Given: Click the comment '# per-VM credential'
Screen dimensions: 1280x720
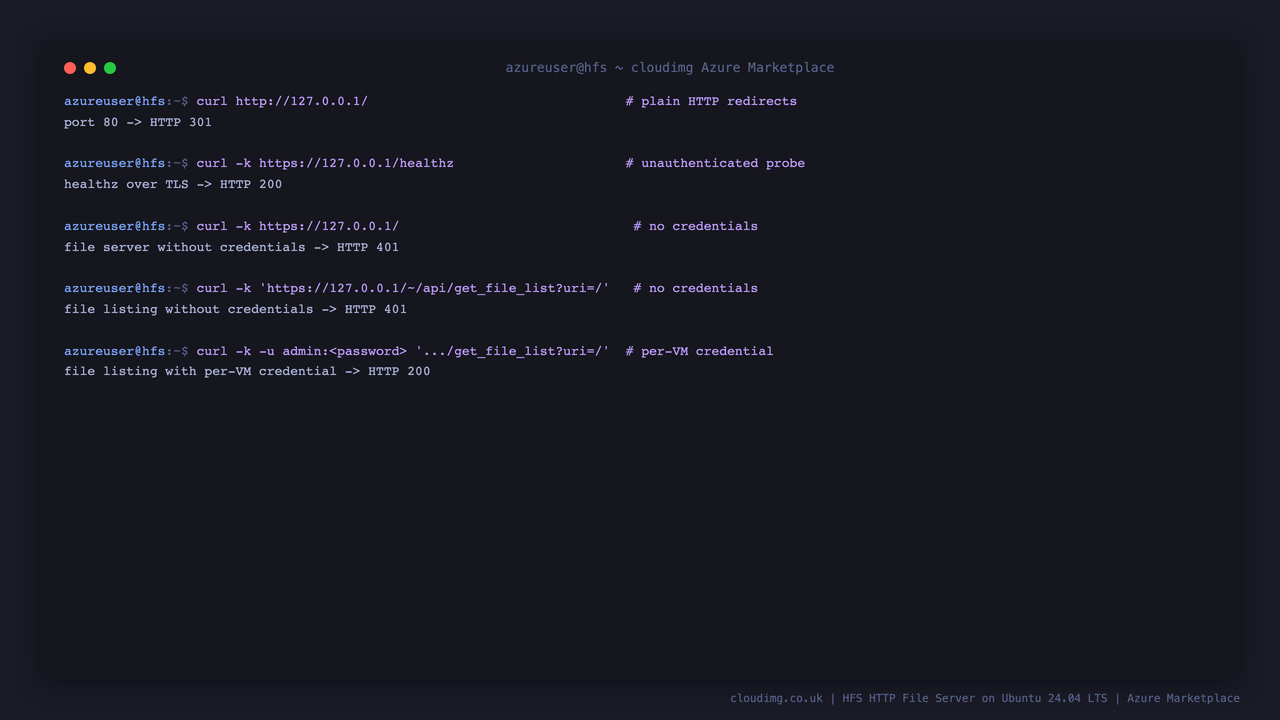Looking at the screenshot, I should 699,351.
